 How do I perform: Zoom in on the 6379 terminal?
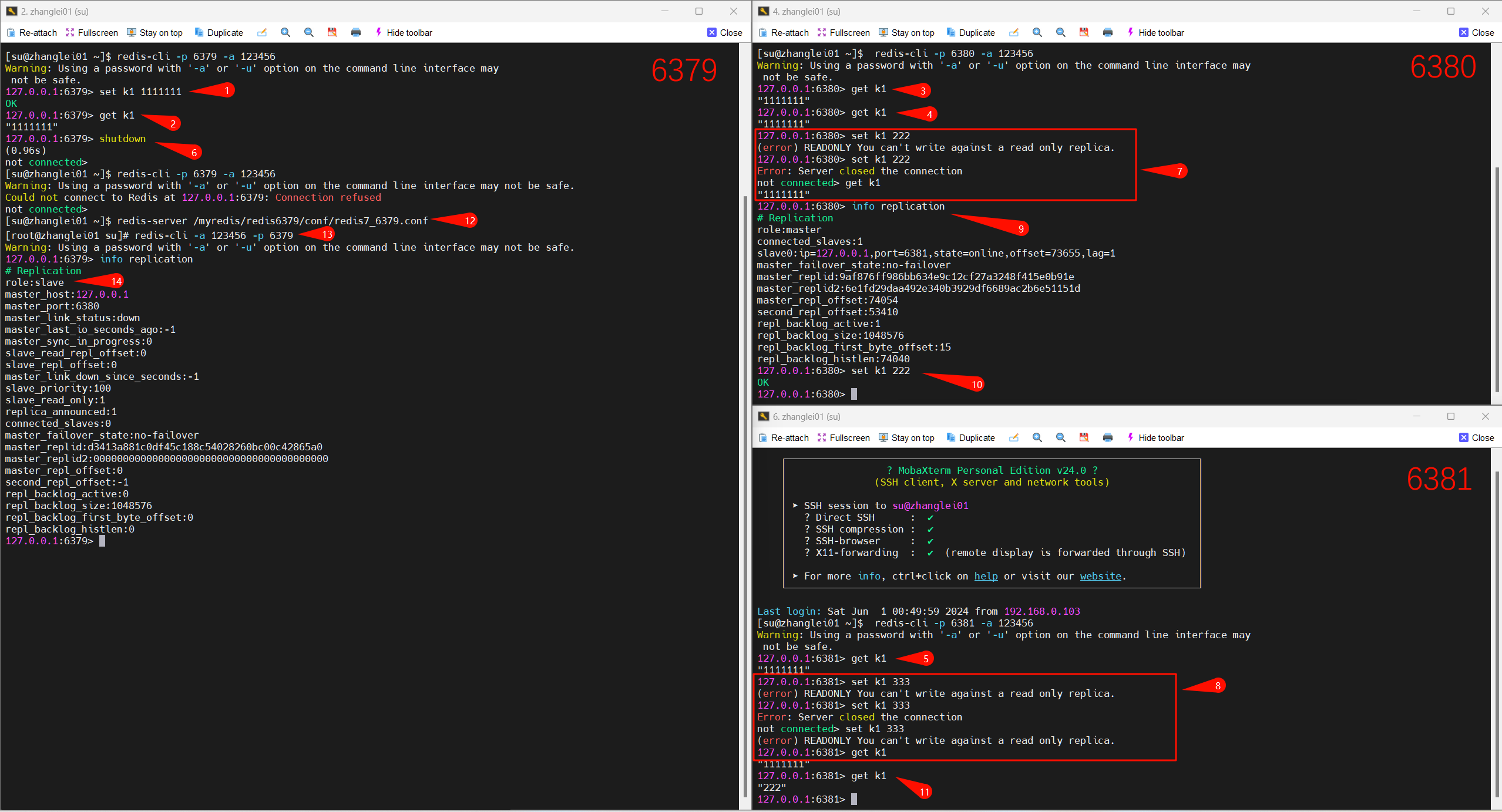pos(285,32)
